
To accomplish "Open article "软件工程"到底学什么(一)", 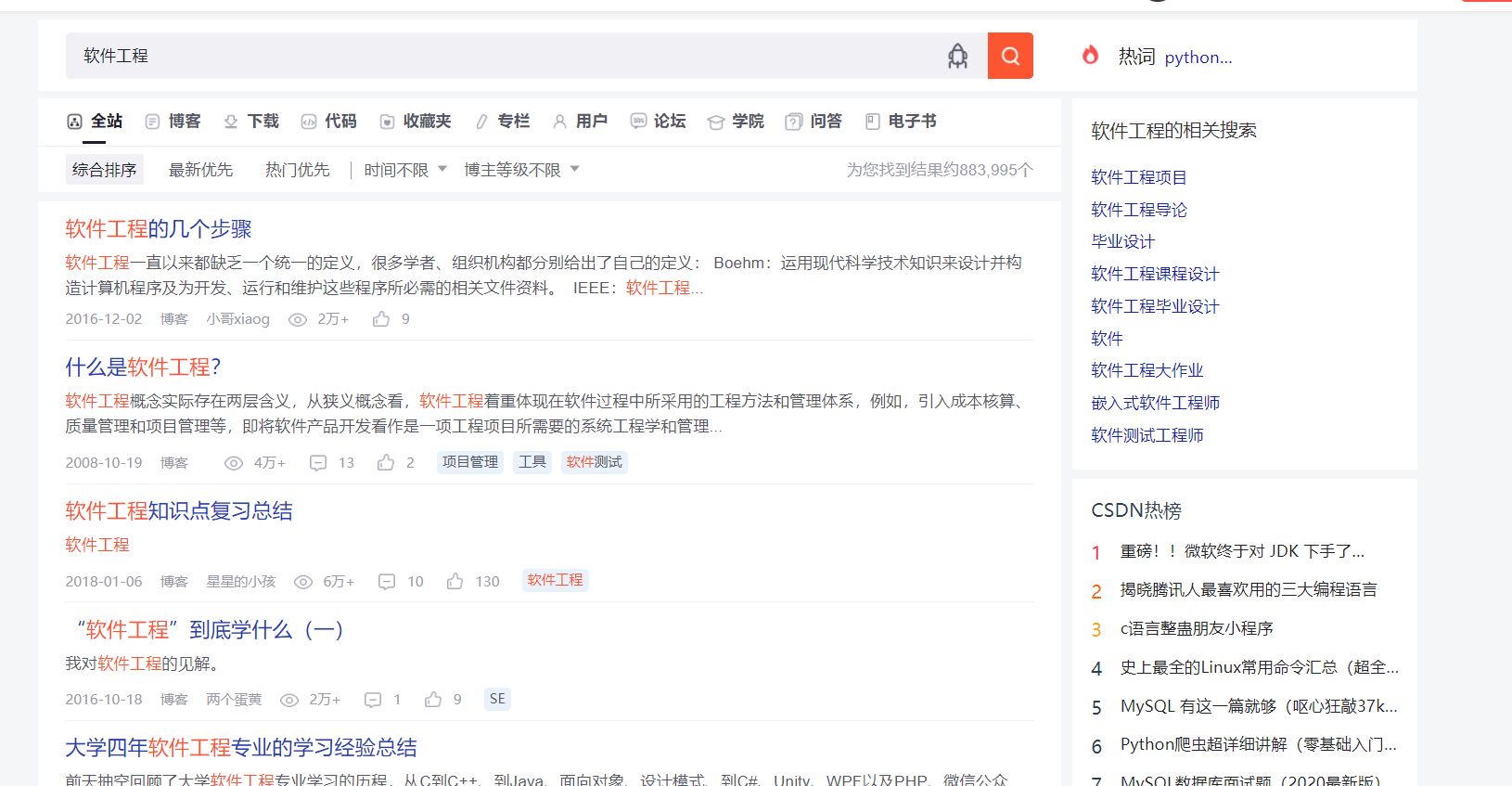I will [210, 630].
